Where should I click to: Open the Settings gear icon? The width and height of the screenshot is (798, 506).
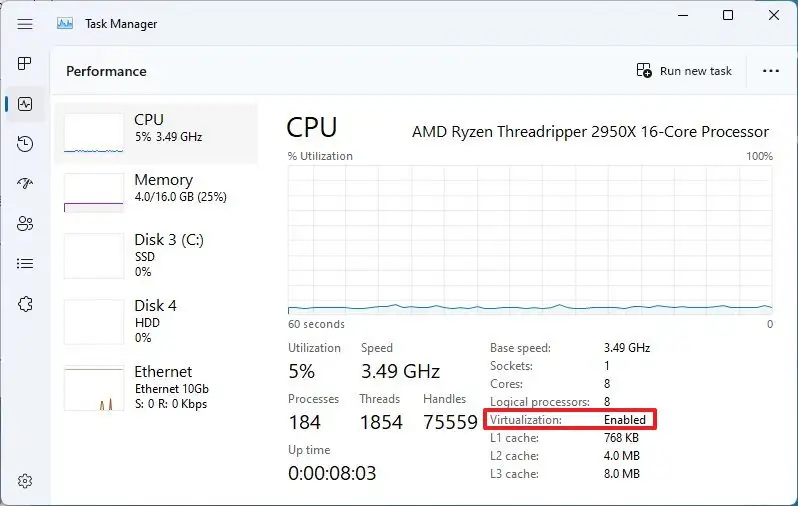24,481
